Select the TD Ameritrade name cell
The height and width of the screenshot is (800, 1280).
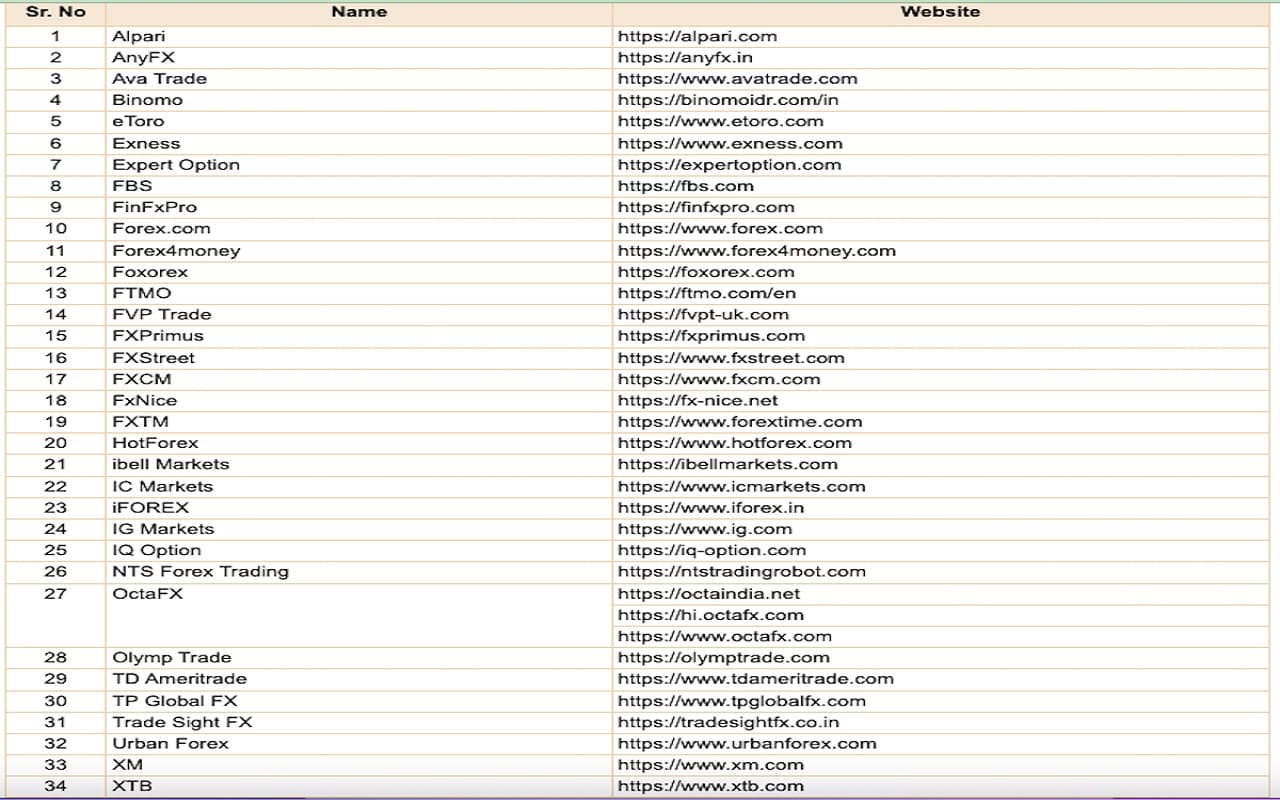point(179,679)
